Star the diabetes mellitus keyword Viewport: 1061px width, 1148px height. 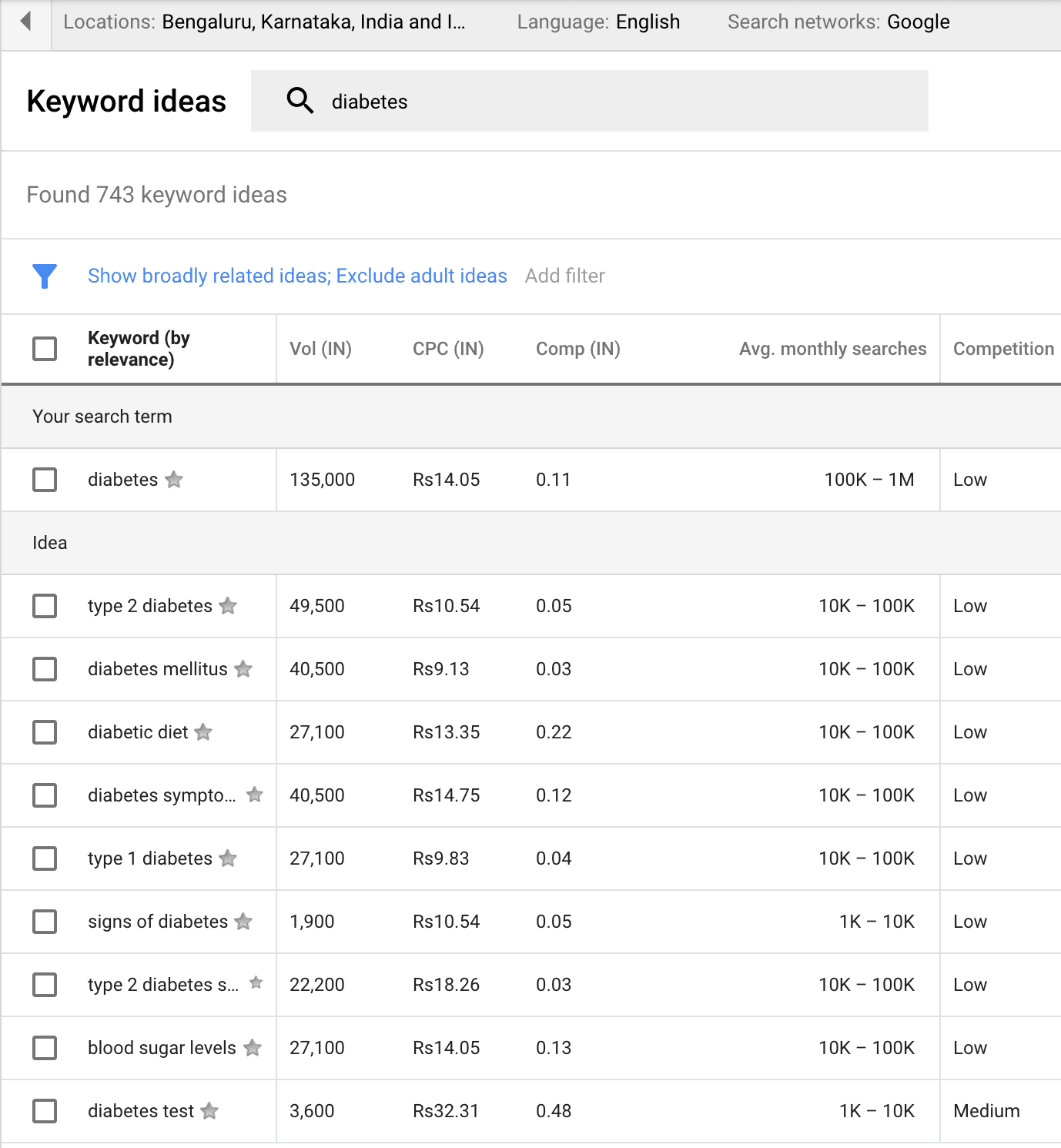point(243,669)
